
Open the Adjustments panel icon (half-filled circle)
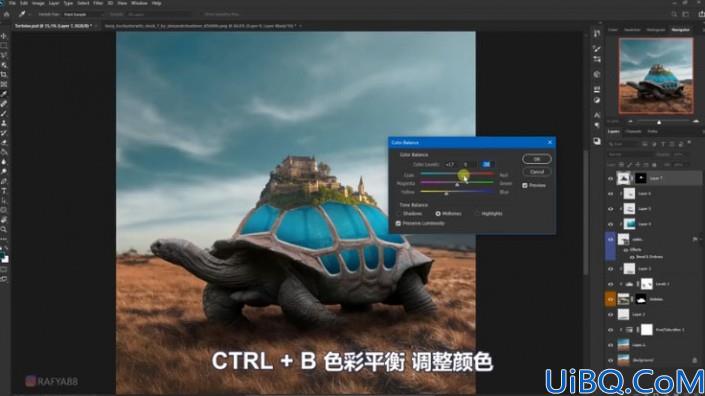click(x=597, y=101)
